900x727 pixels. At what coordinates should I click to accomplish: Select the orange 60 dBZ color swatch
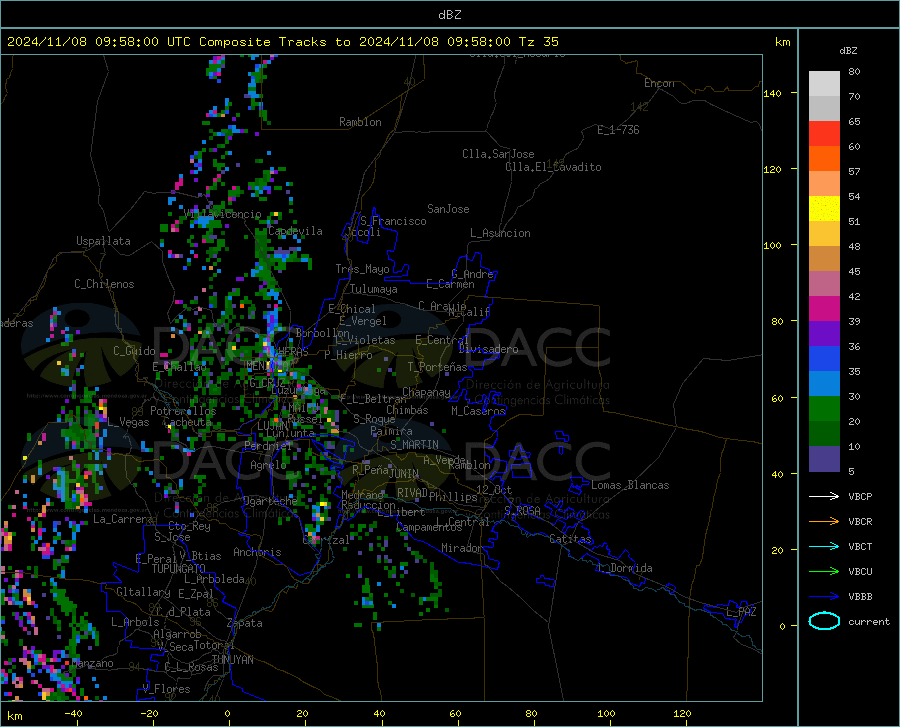(x=824, y=158)
